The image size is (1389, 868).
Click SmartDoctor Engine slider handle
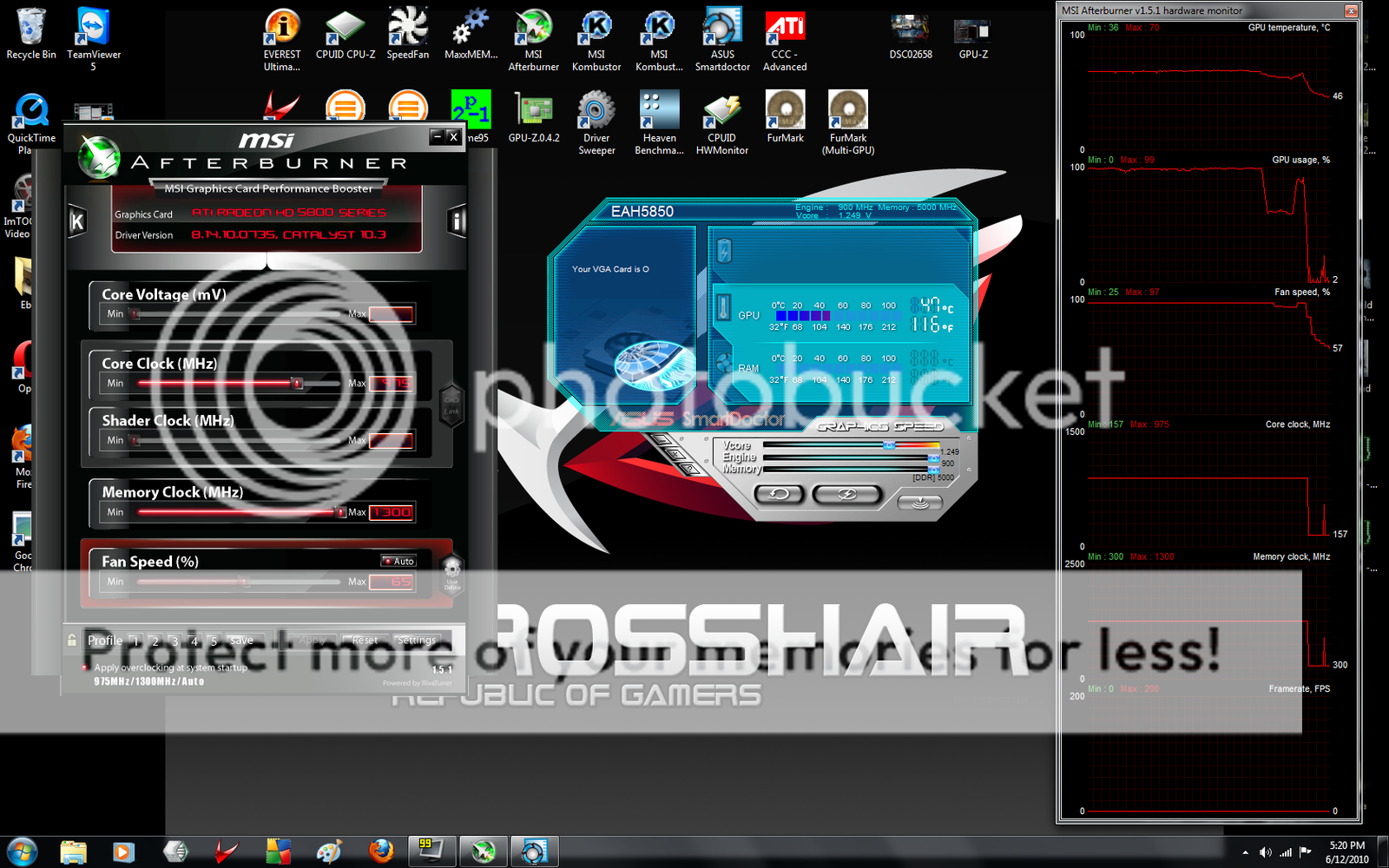[x=934, y=457]
